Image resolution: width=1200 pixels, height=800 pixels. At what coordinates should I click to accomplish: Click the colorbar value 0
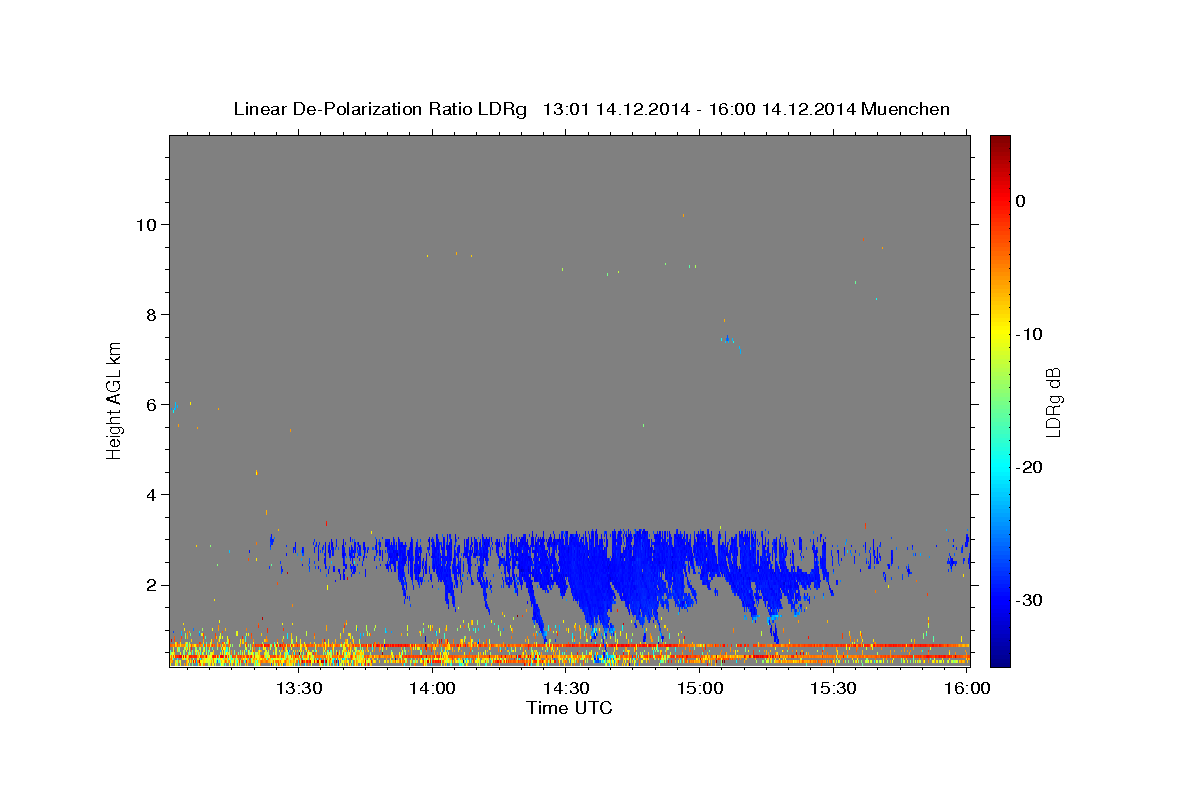[1021, 201]
